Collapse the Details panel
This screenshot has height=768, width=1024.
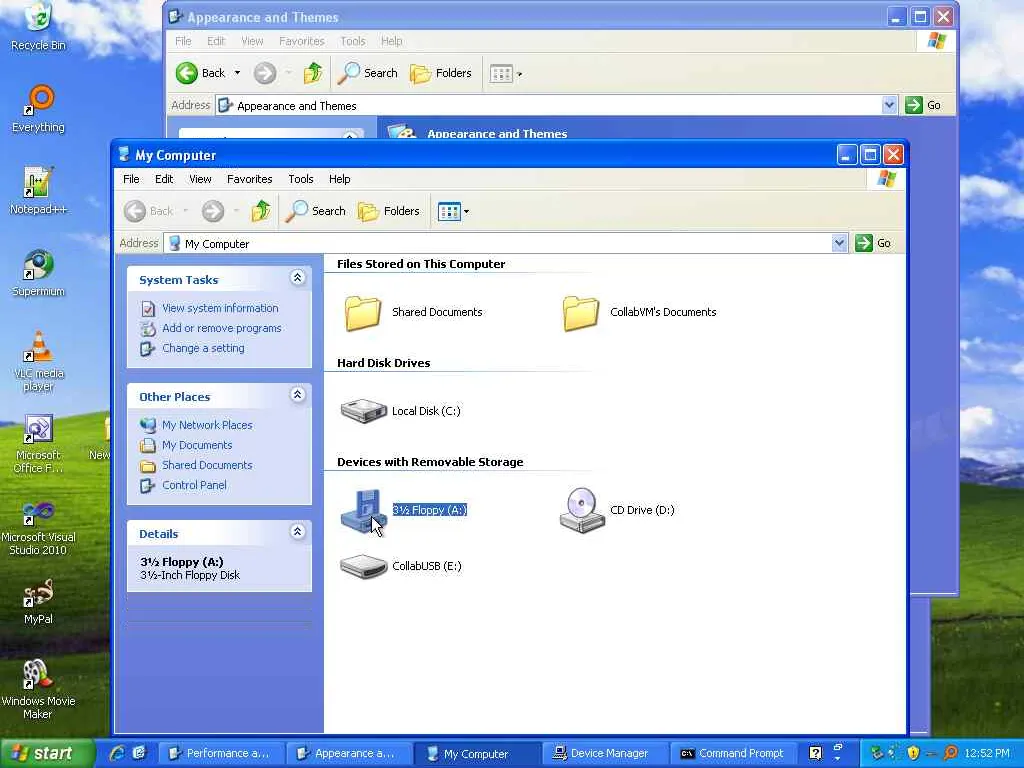pyautogui.click(x=297, y=532)
